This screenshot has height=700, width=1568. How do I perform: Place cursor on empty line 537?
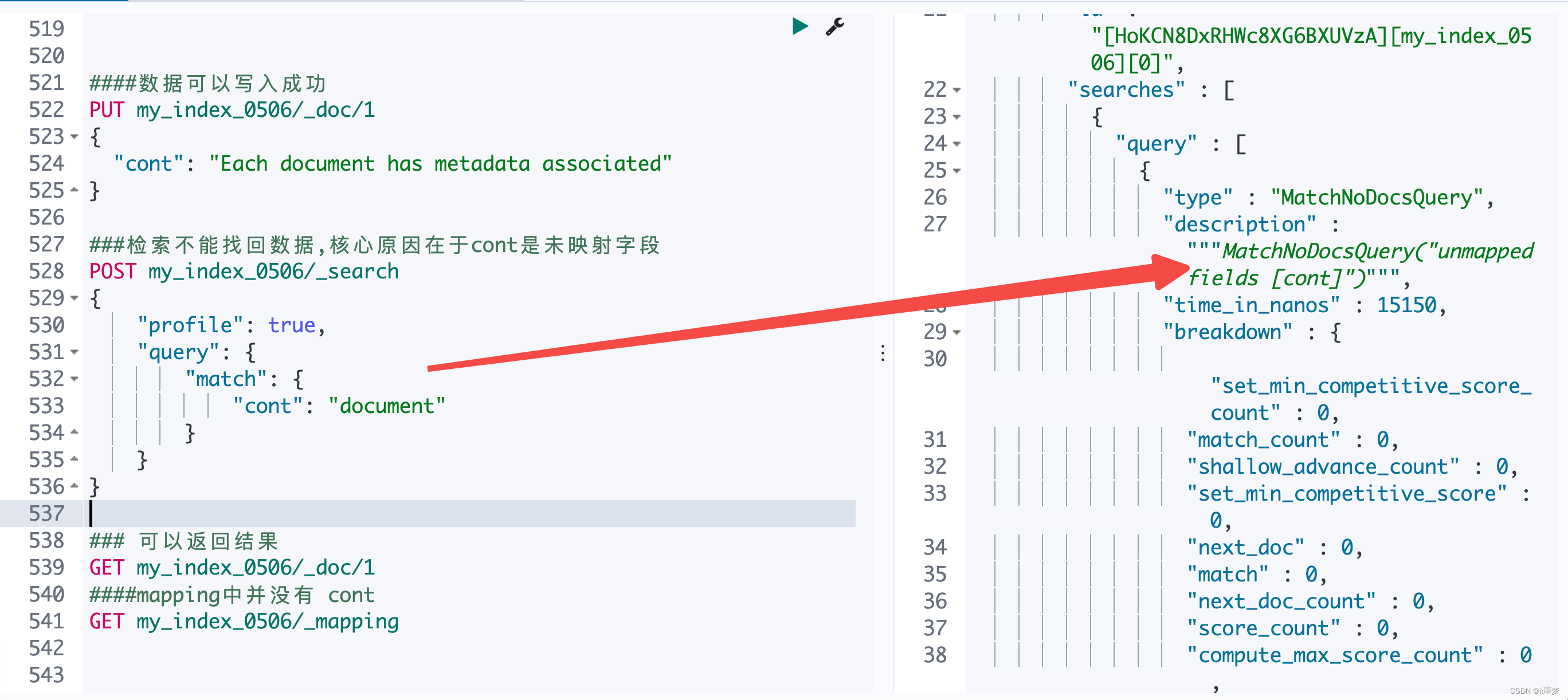coord(469,513)
